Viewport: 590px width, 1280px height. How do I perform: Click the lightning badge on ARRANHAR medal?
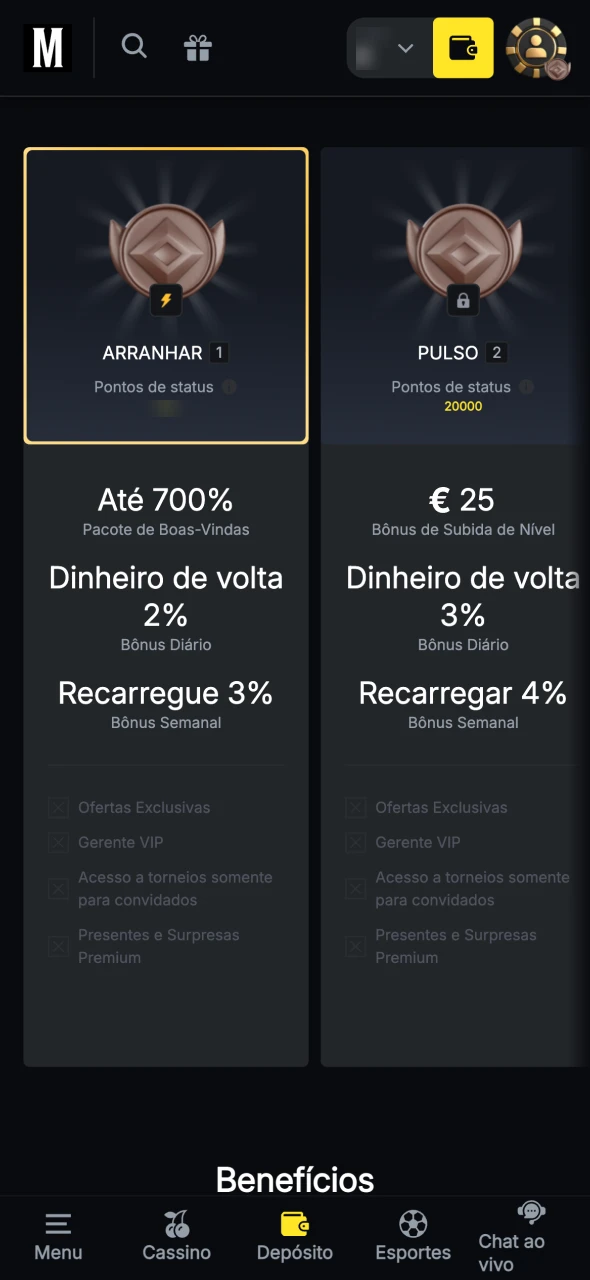(166, 298)
